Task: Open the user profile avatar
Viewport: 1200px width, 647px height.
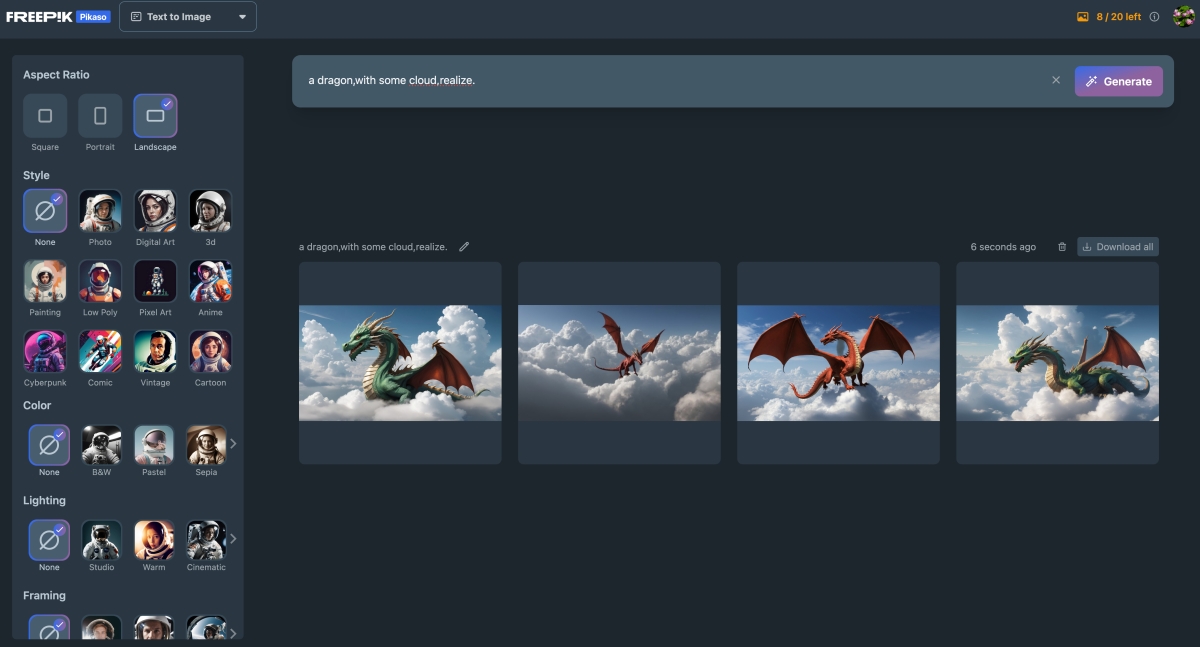Action: click(1184, 16)
